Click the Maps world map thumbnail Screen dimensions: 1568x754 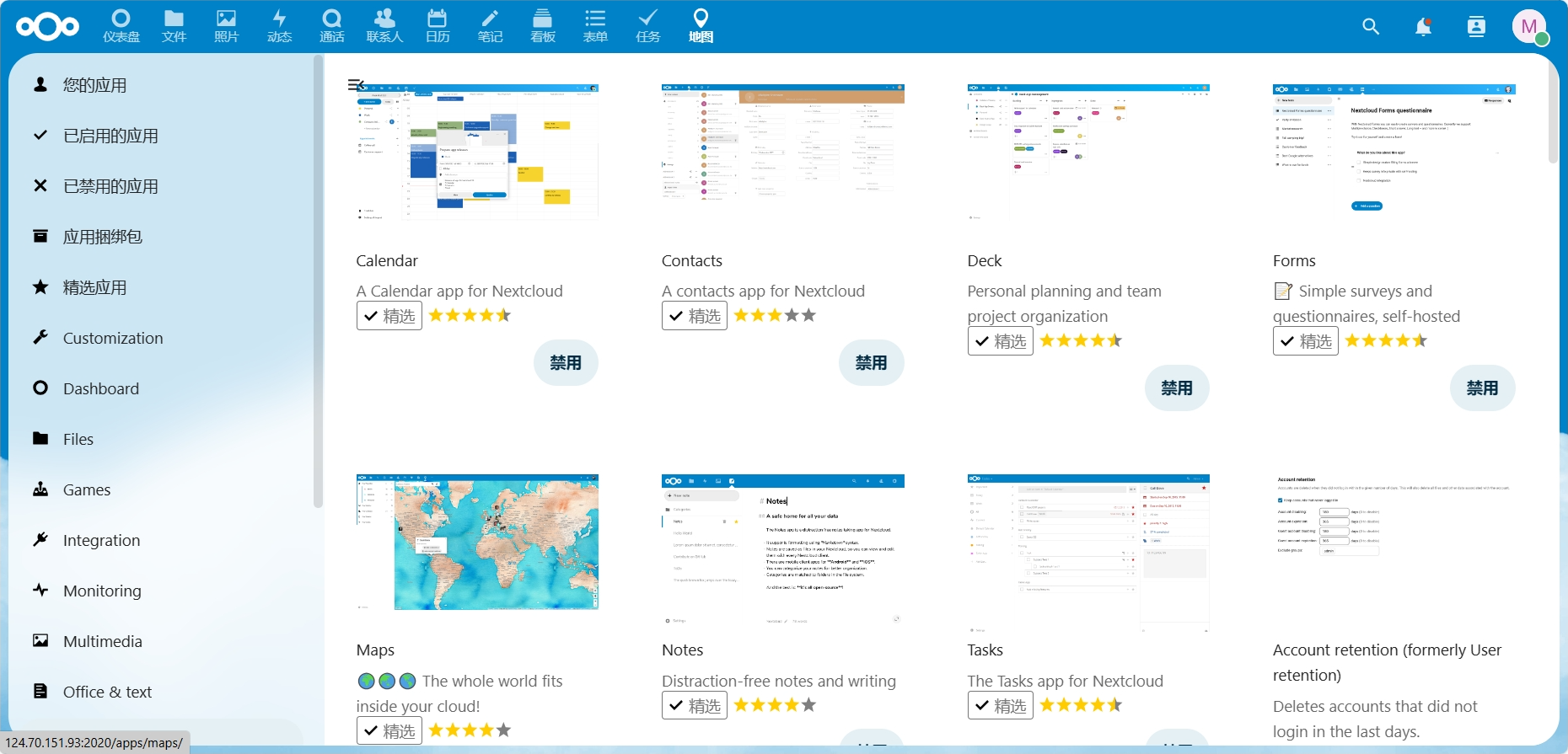(x=477, y=542)
